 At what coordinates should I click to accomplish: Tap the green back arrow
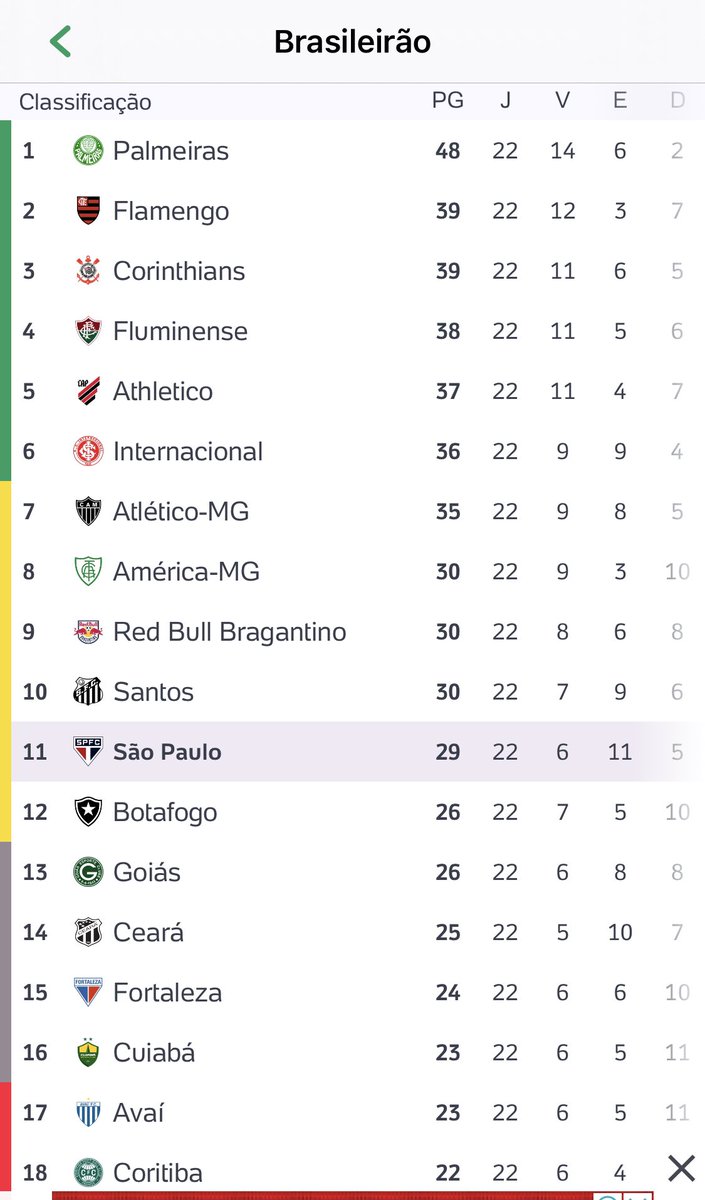coord(60,42)
